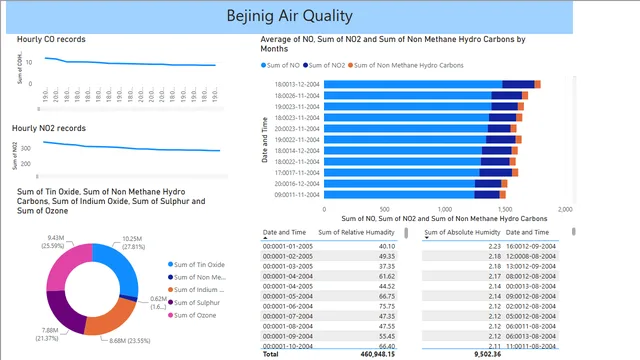Click the absolute humidity table scrollbar

coord(573,232)
